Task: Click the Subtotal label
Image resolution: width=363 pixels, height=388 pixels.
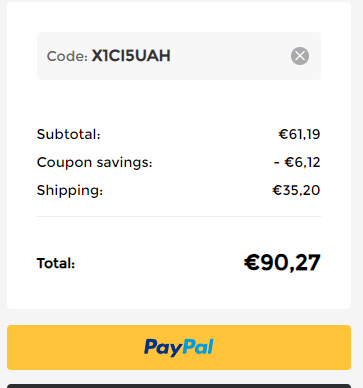Action: coord(68,134)
